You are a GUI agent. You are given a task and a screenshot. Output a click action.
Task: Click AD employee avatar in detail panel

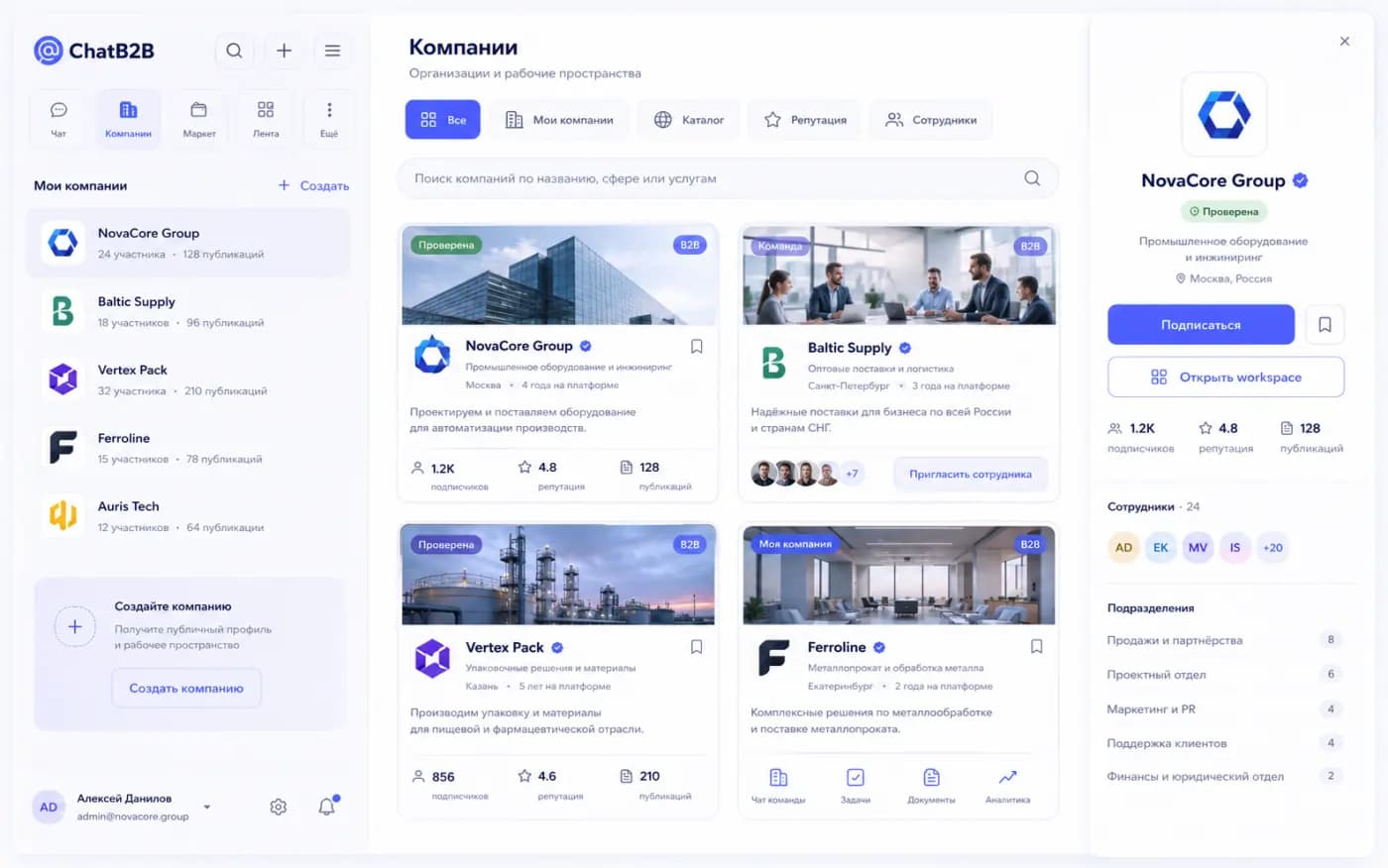[1123, 547]
